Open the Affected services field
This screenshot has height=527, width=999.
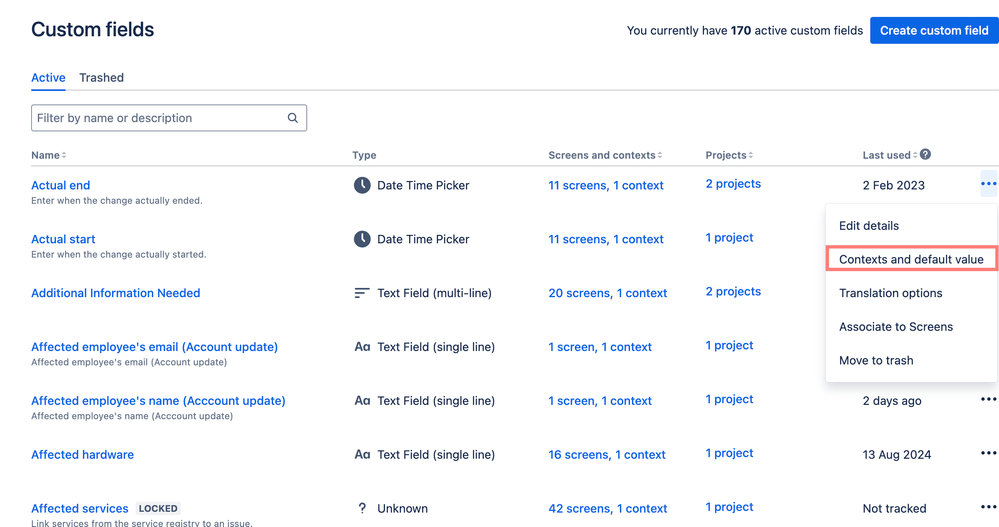[x=80, y=509]
